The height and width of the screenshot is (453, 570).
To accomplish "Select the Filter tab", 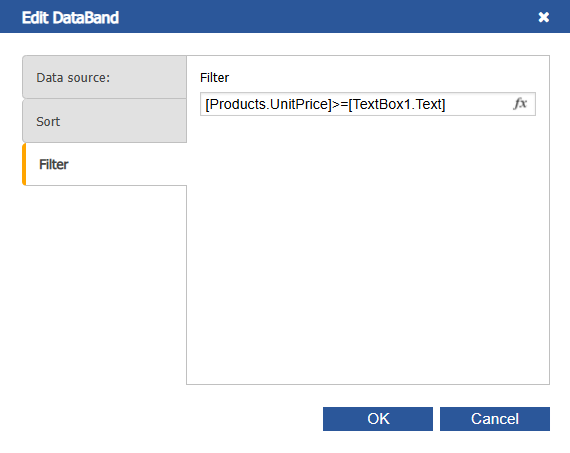I will click(105, 164).
